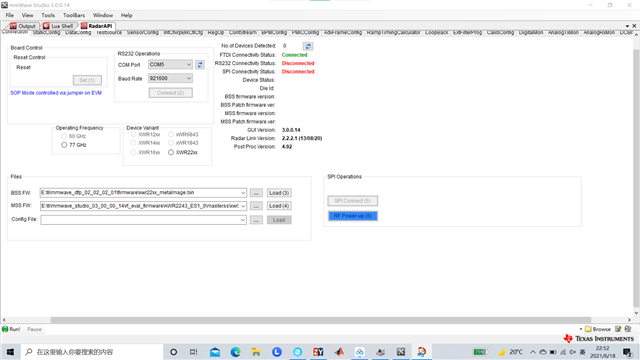
Task: Expand the MSS FW path dropdown
Action: 243,206
